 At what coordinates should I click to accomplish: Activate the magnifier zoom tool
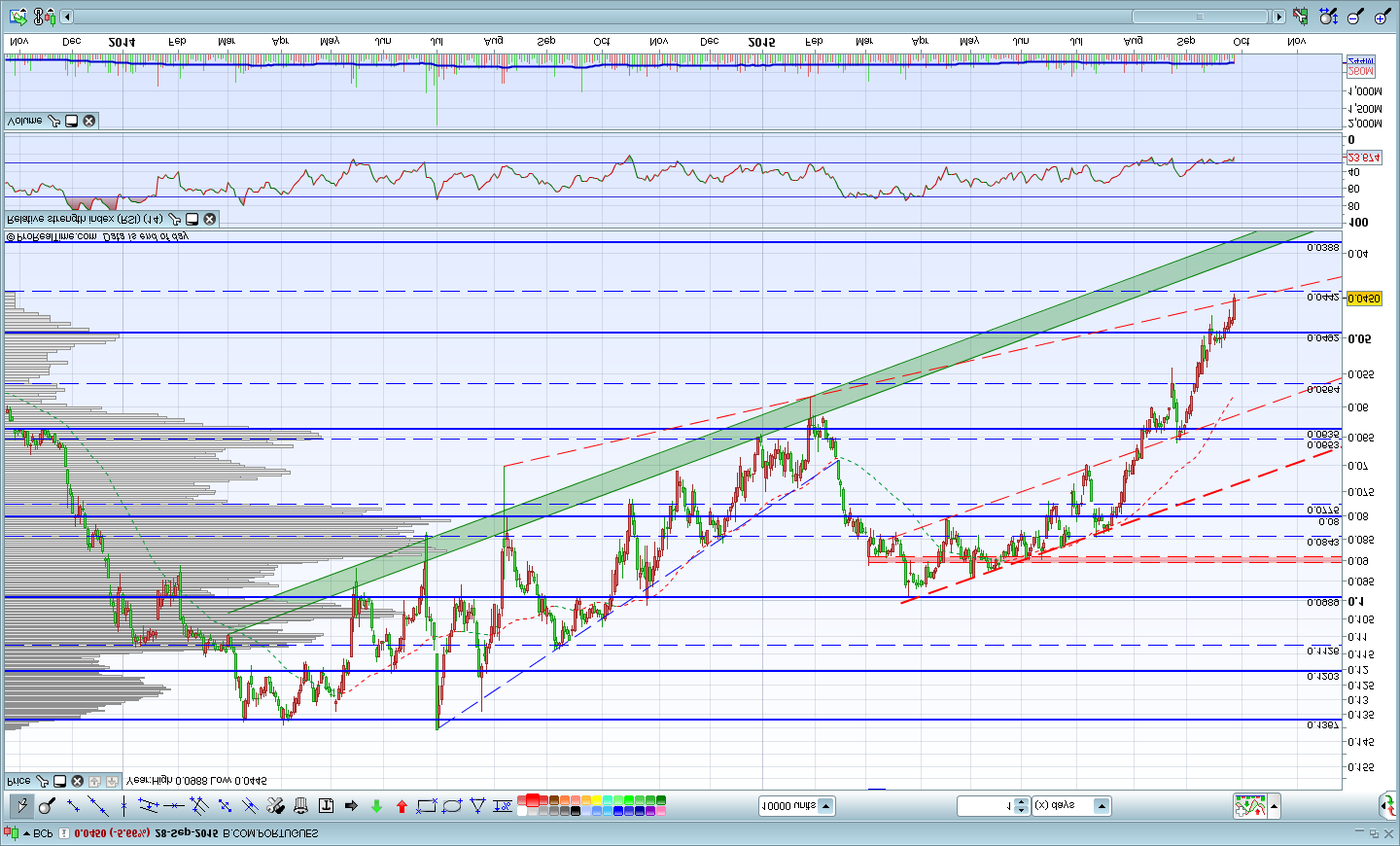(47, 806)
